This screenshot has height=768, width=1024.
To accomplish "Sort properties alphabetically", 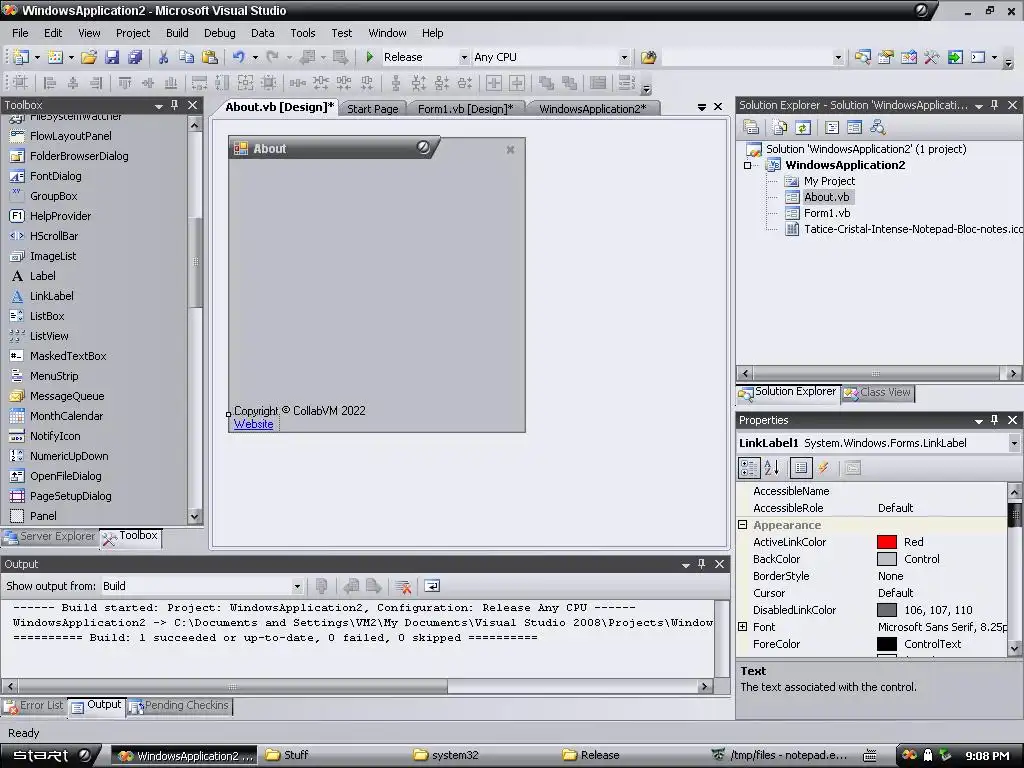I will [x=772, y=468].
